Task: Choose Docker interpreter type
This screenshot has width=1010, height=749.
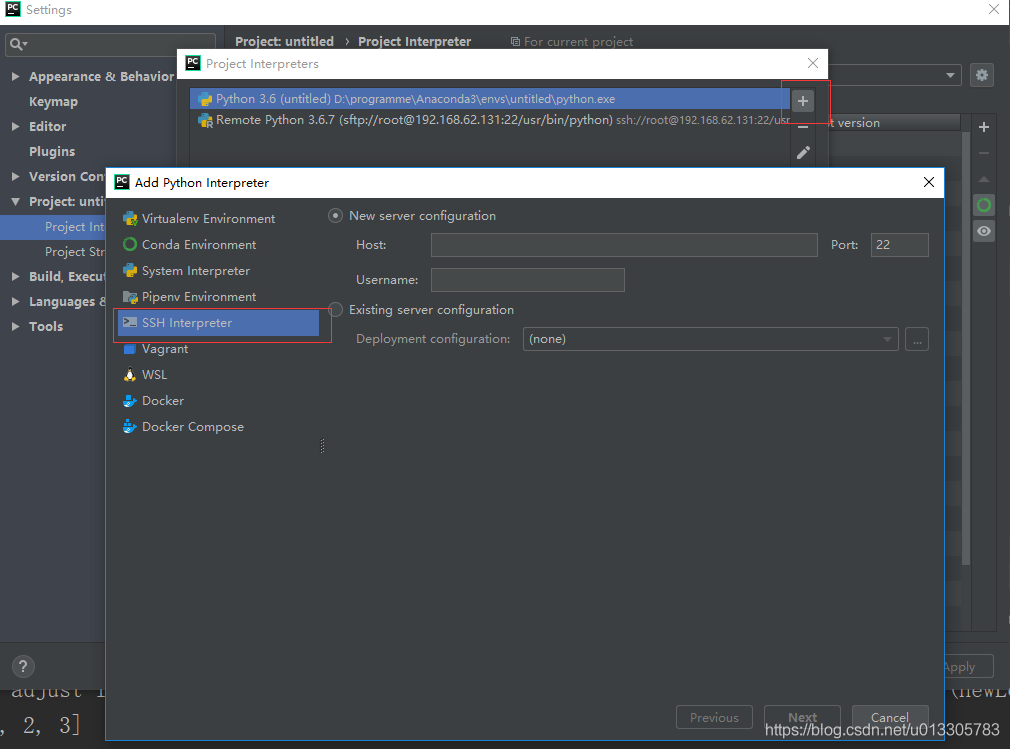Action: pos(153,401)
